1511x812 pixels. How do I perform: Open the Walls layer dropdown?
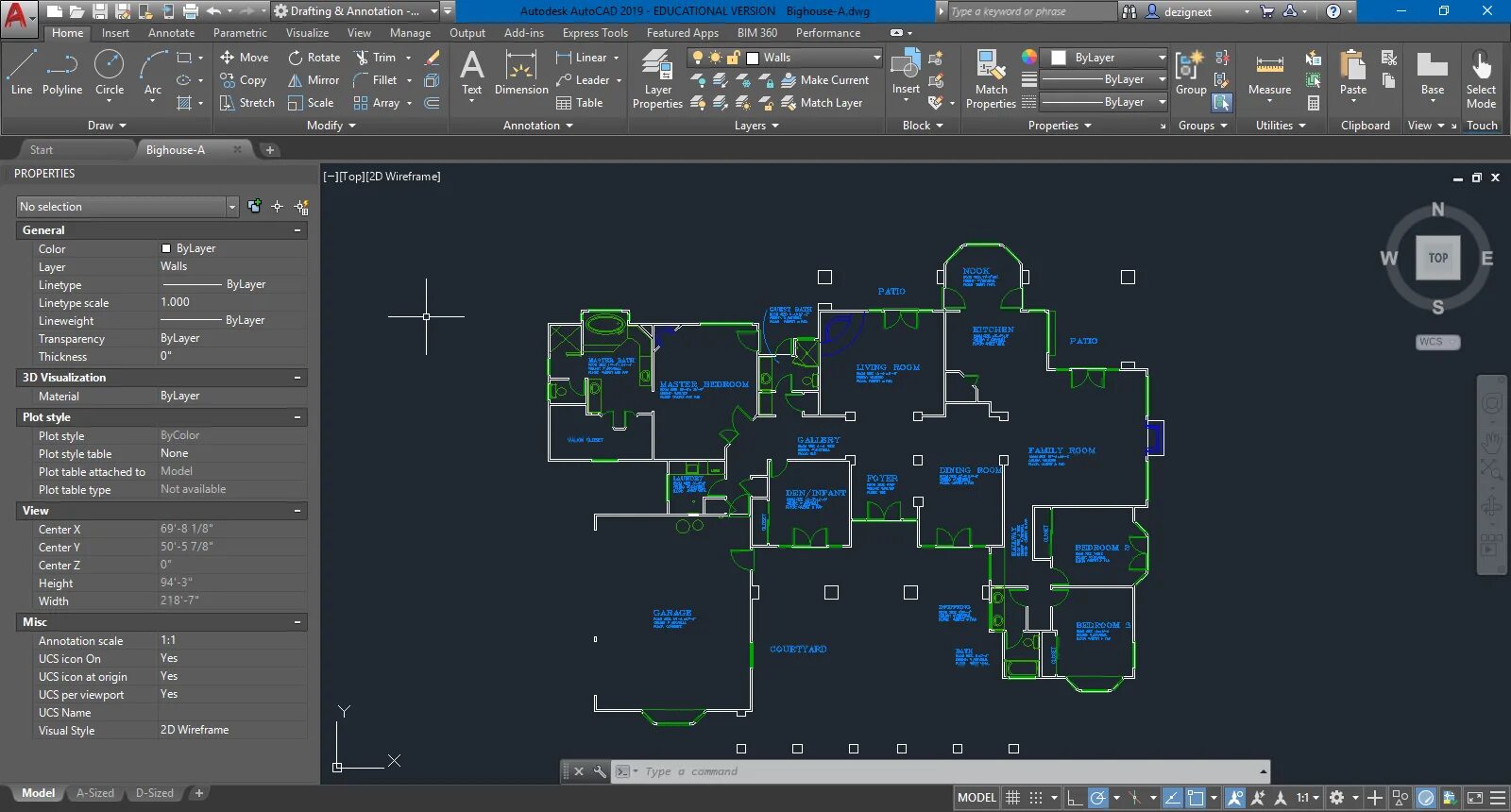point(876,58)
